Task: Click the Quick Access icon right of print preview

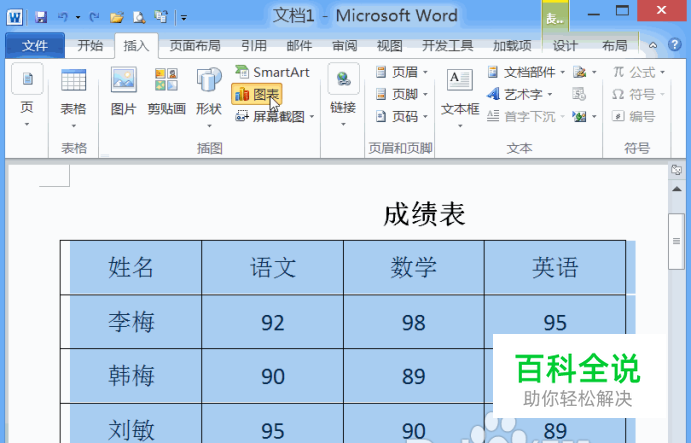Action: point(161,17)
